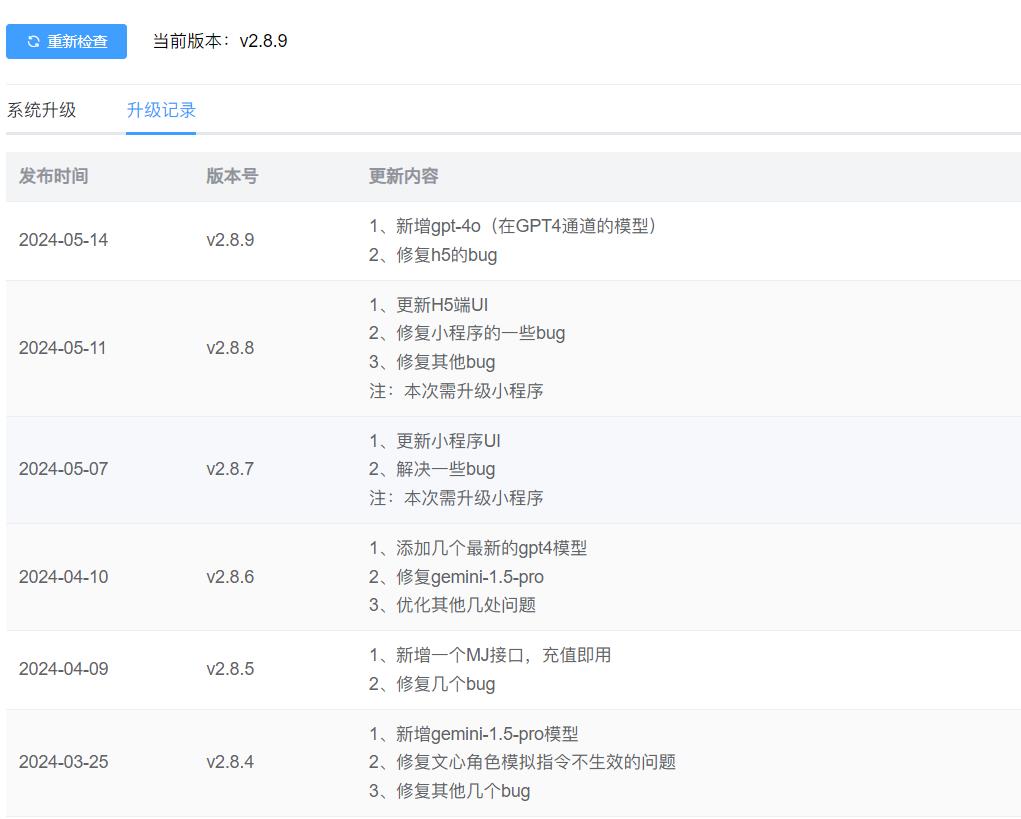Image resolution: width=1021 pixels, height=819 pixels.
Task: Click the line 修复其他bug
Action: (432, 362)
